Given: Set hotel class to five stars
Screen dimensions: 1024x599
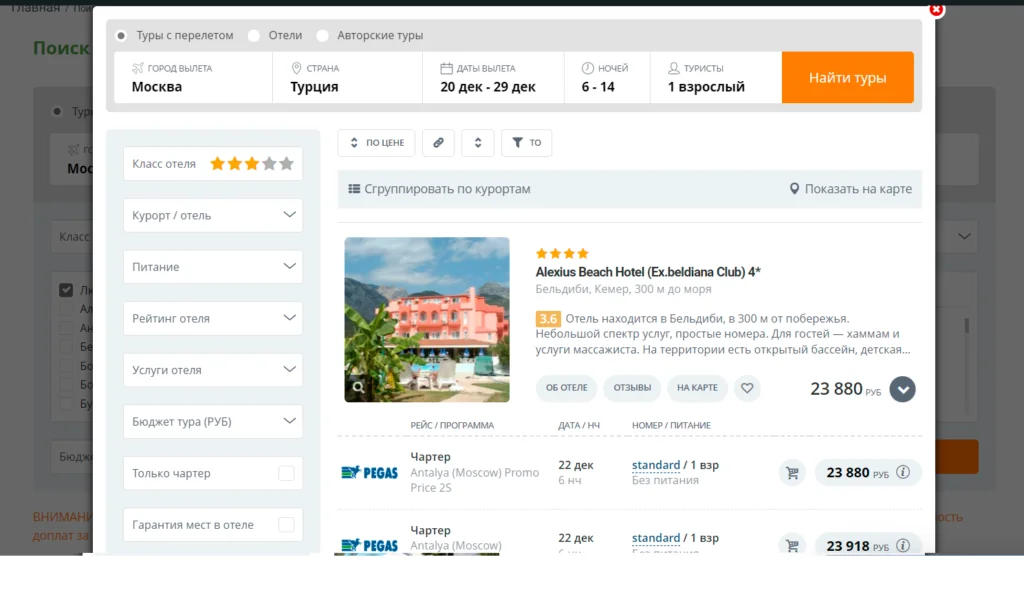Looking at the screenshot, I should coord(286,164).
